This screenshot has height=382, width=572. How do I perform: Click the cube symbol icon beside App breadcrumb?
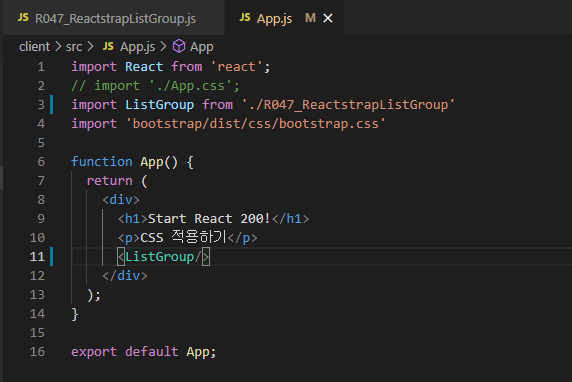179,46
